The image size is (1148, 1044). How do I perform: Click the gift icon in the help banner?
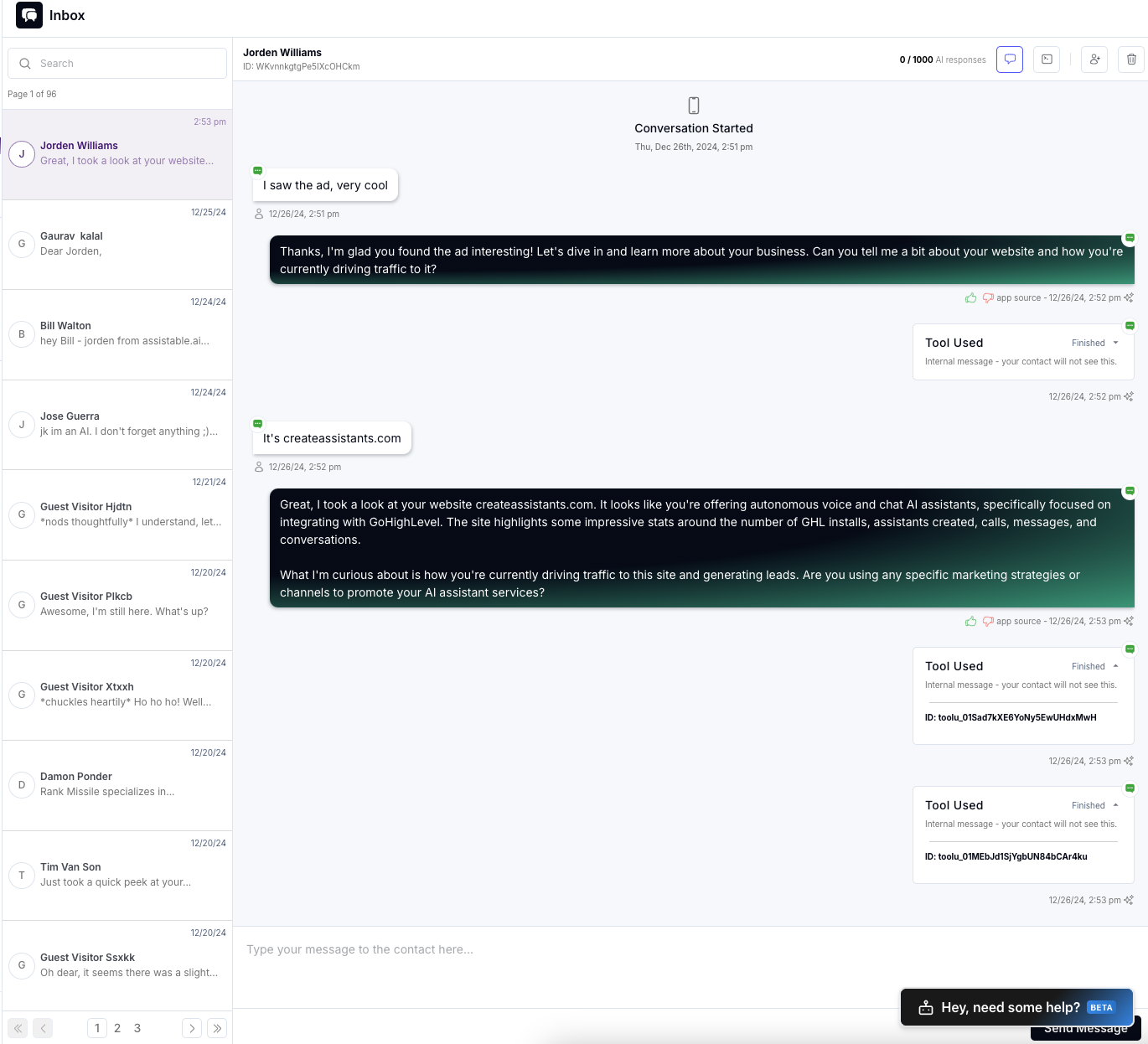point(926,1007)
